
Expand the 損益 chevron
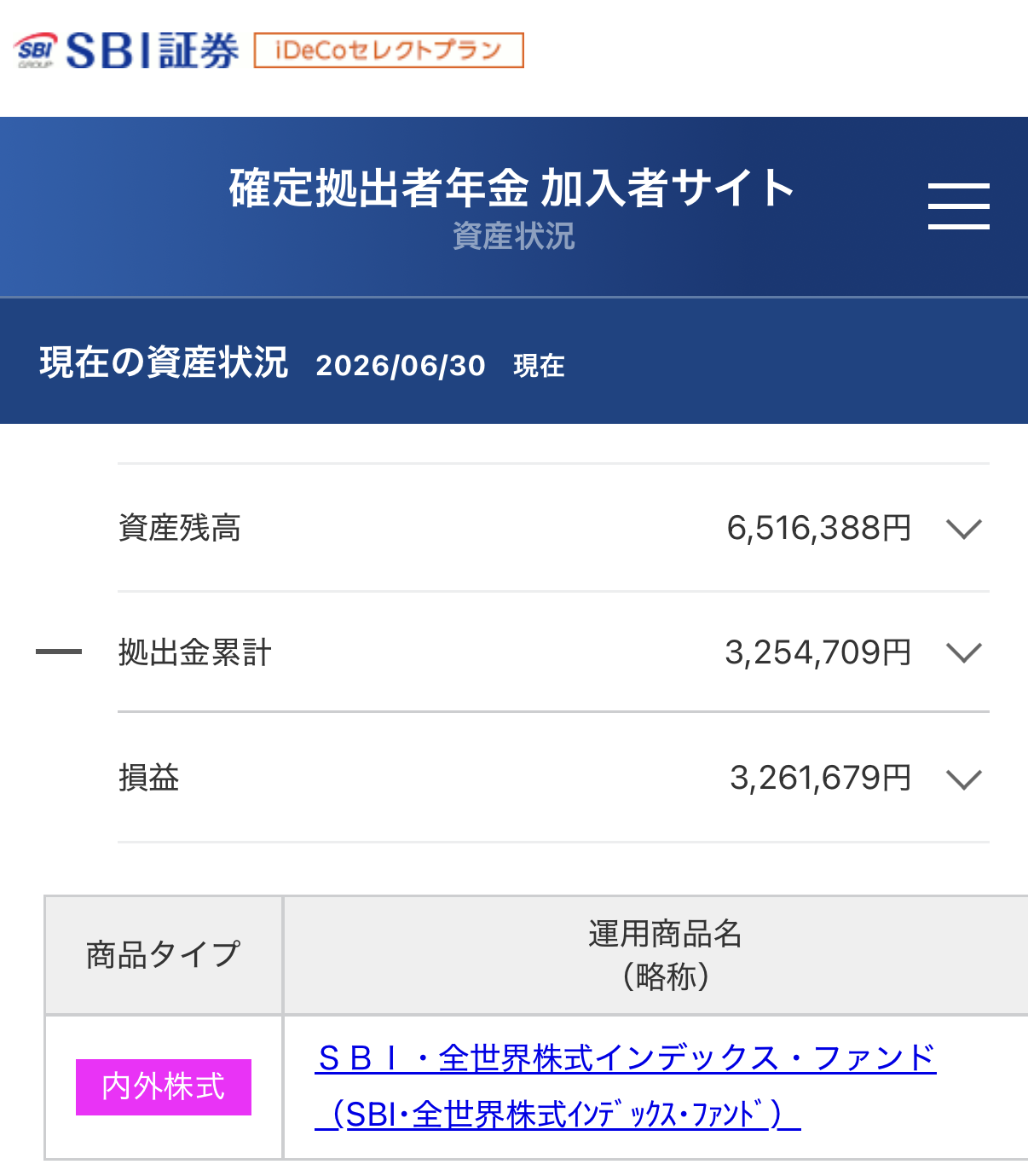pos(964,779)
